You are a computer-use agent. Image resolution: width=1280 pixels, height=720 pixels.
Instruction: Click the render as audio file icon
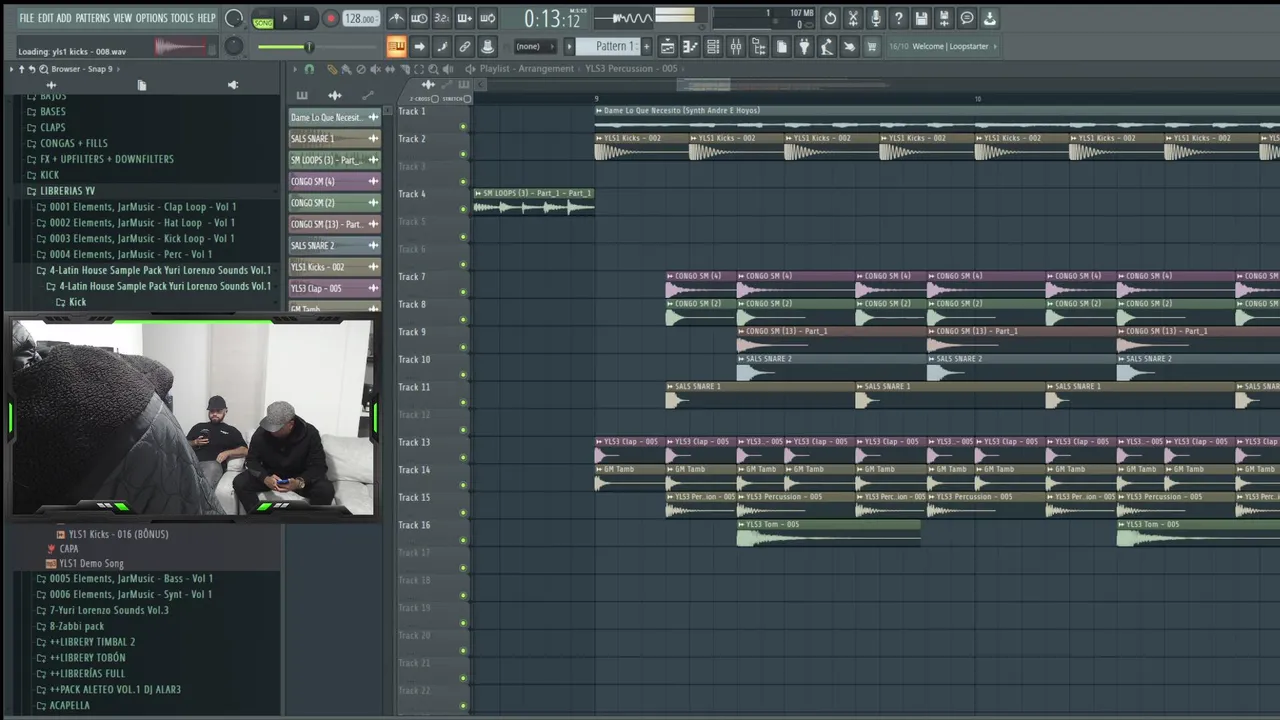click(944, 18)
